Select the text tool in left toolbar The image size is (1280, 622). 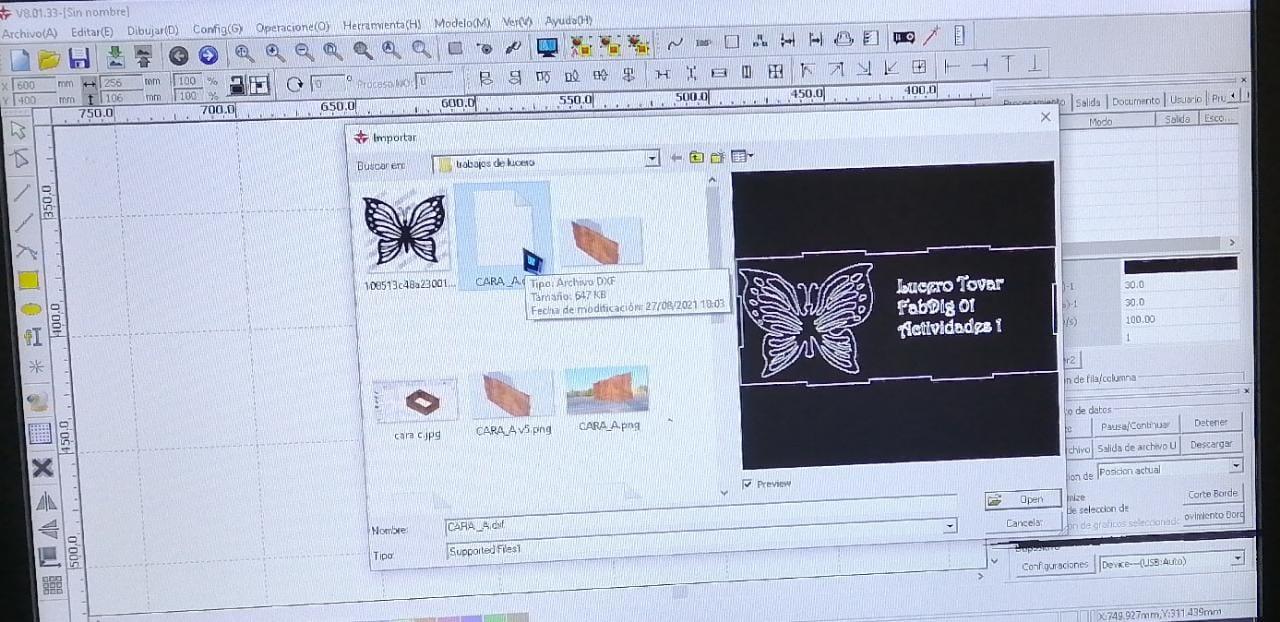pyautogui.click(x=32, y=337)
